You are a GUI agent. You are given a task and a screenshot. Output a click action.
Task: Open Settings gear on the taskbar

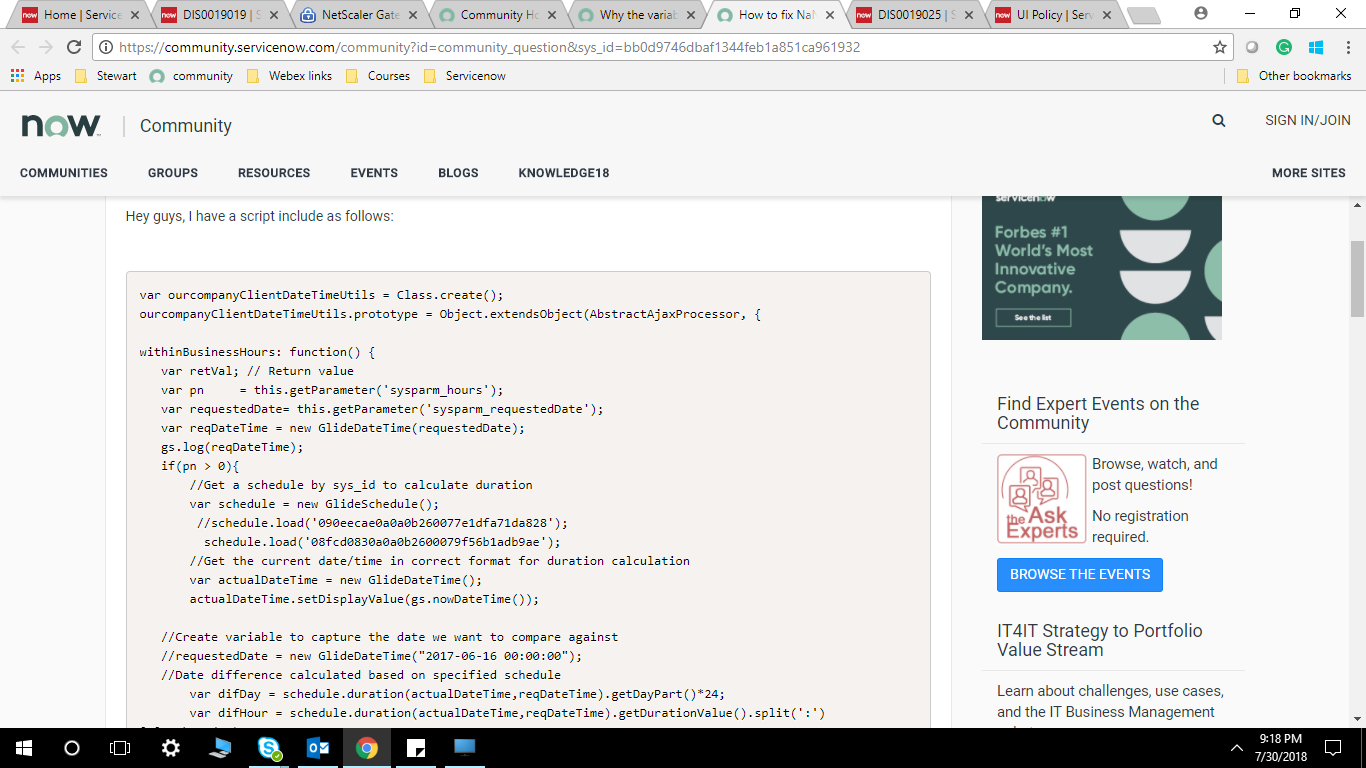(x=170, y=747)
